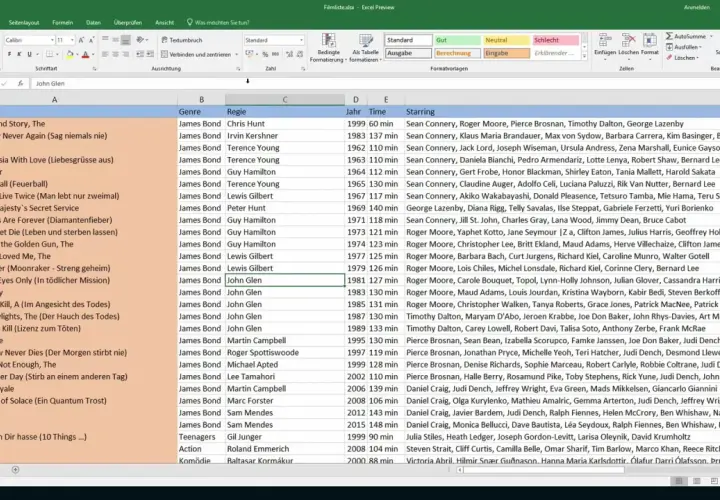
Task: Apply the Gut cell style
Action: tap(457, 40)
